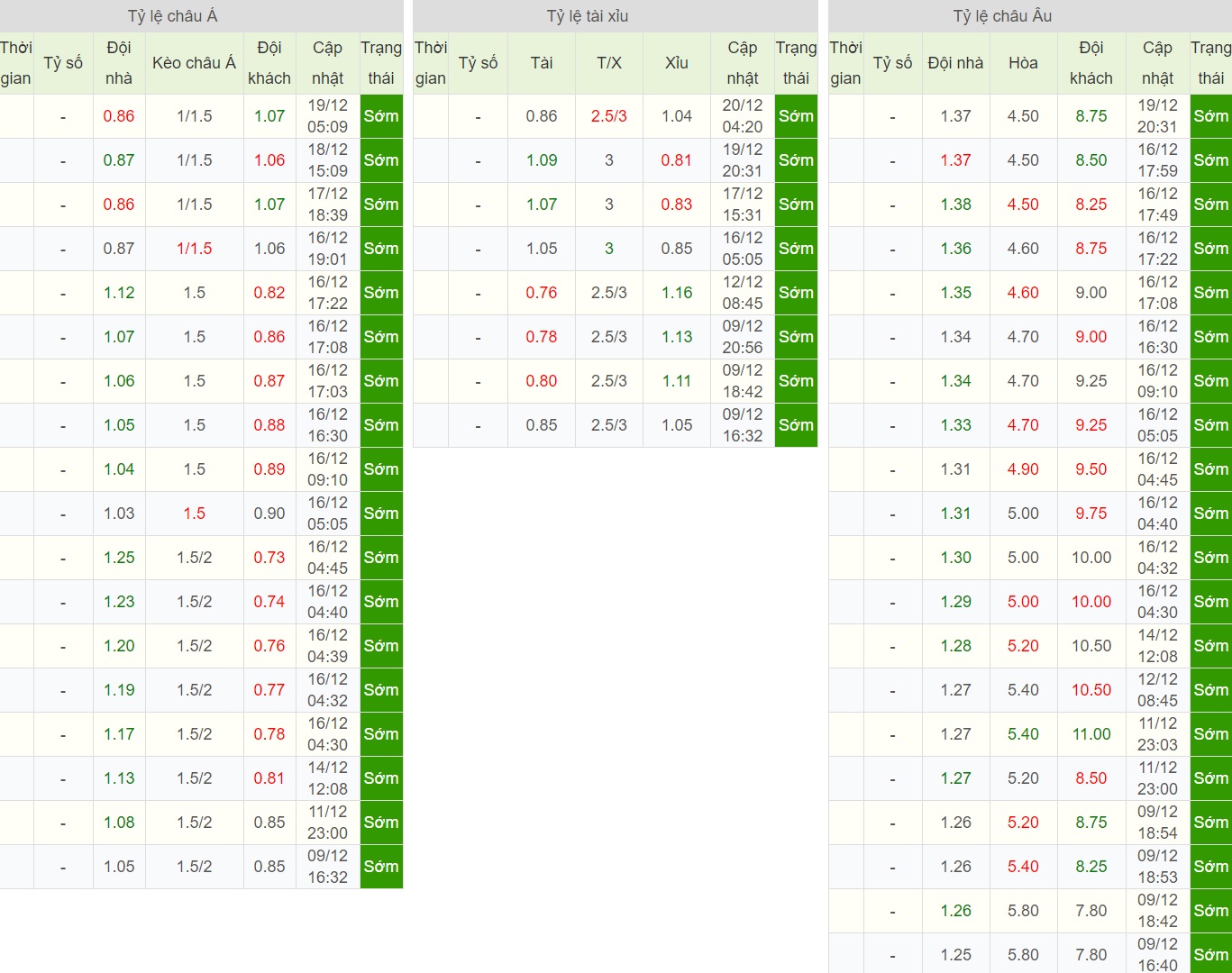Image resolution: width=1232 pixels, height=973 pixels.
Task: Select the '16/12 17:03' update time
Action: 328,381
